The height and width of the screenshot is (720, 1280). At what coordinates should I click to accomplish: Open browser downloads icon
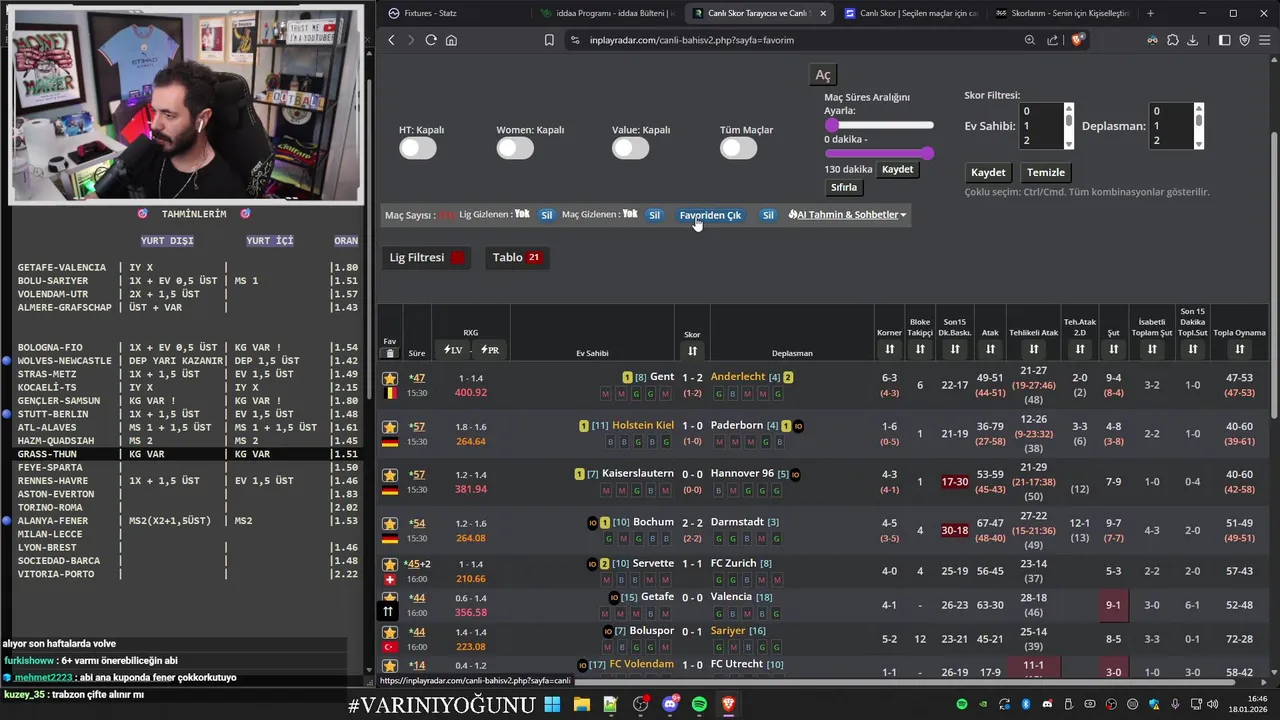coord(1192,40)
